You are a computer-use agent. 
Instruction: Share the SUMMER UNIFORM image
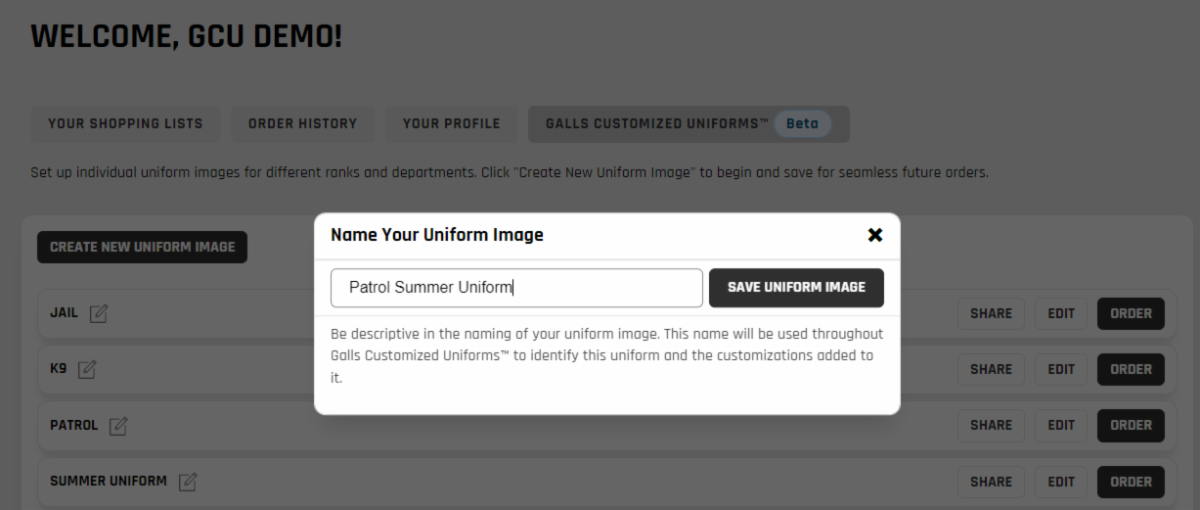[991, 482]
